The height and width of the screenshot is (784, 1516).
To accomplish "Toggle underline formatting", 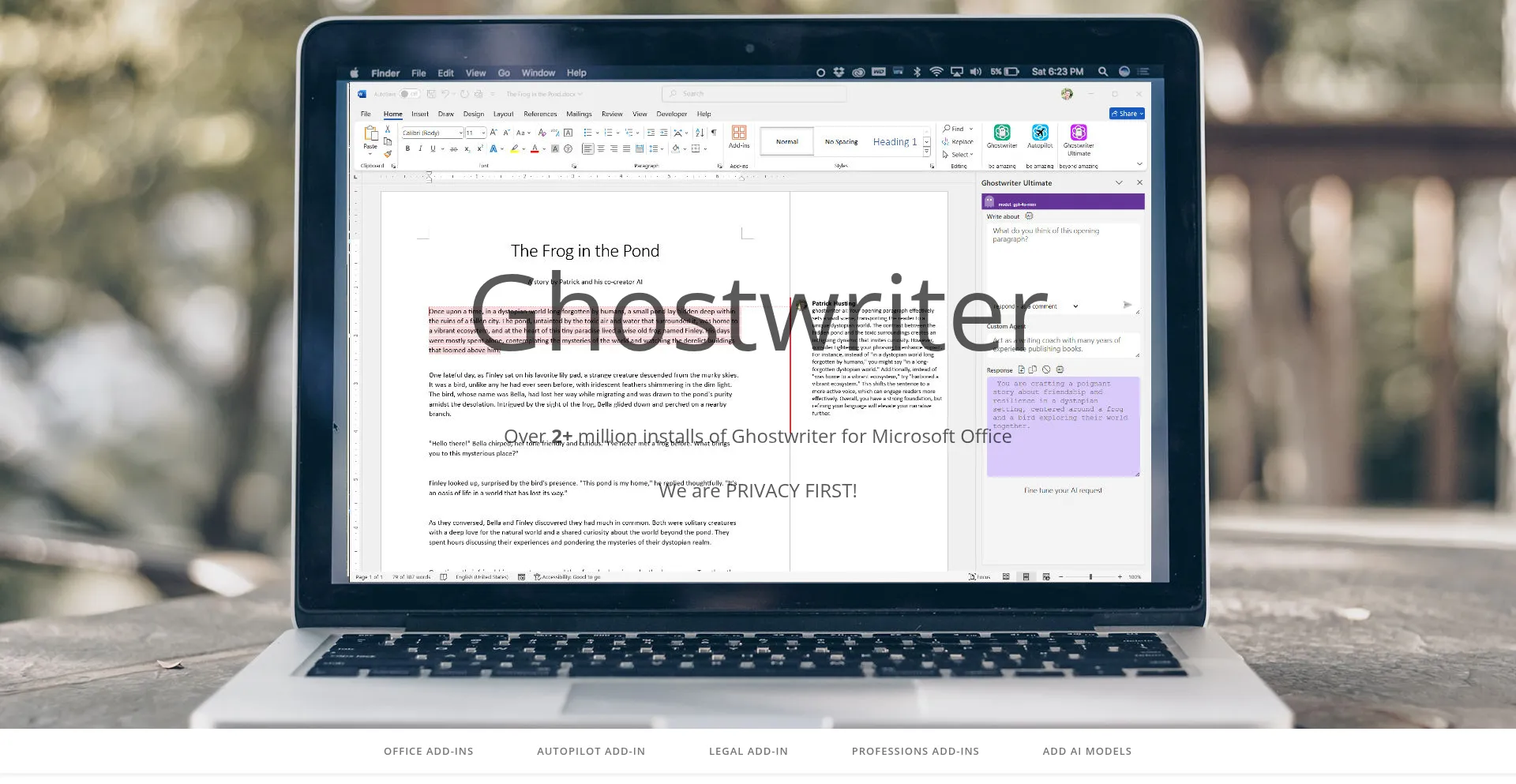I will pos(433,148).
